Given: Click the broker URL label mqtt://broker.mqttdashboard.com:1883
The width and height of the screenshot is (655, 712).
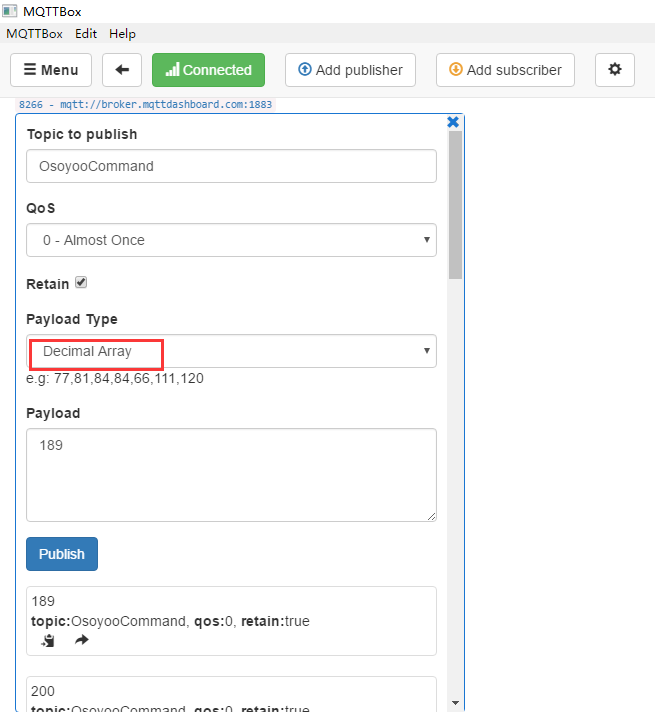Looking at the screenshot, I should click(166, 104).
